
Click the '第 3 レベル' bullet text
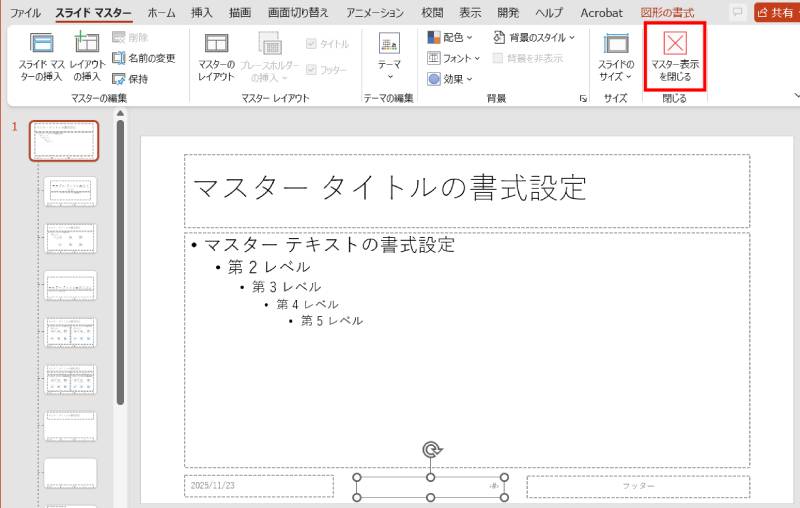click(287, 287)
